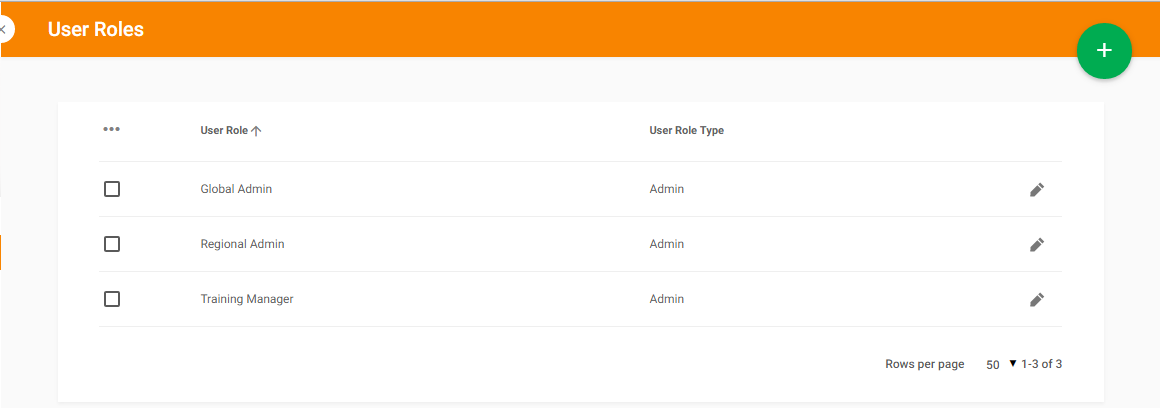
Task: Click the green add role plus button
Action: (1104, 50)
